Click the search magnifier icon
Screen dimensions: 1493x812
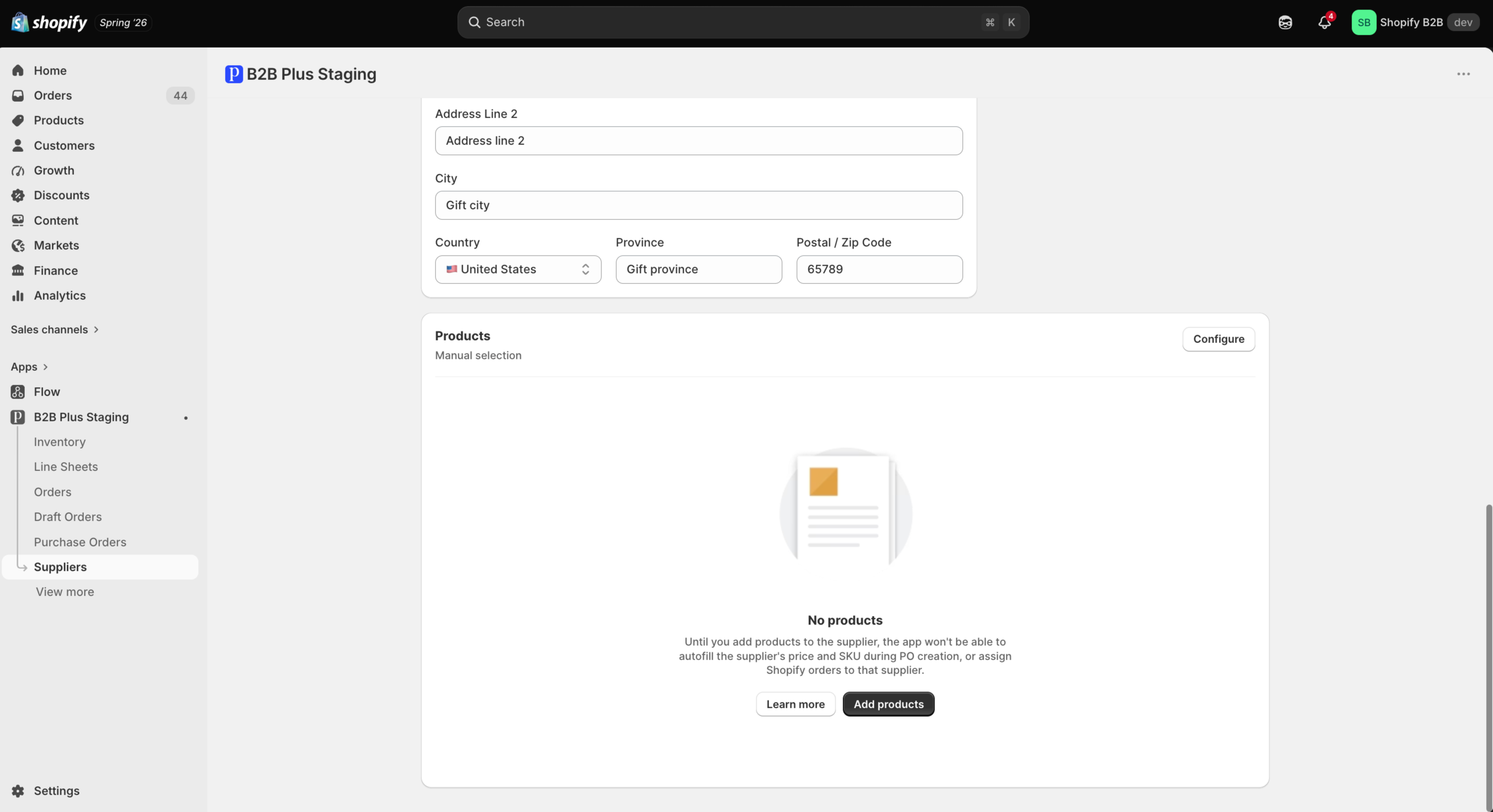coord(474,22)
